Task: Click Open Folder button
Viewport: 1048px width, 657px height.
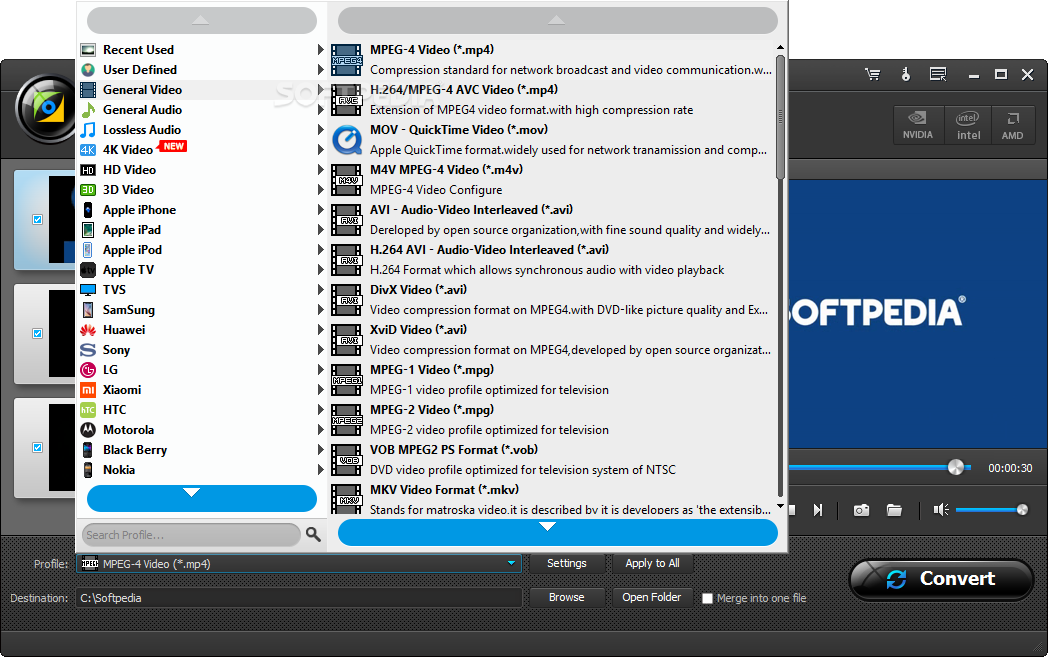Action: coord(652,598)
